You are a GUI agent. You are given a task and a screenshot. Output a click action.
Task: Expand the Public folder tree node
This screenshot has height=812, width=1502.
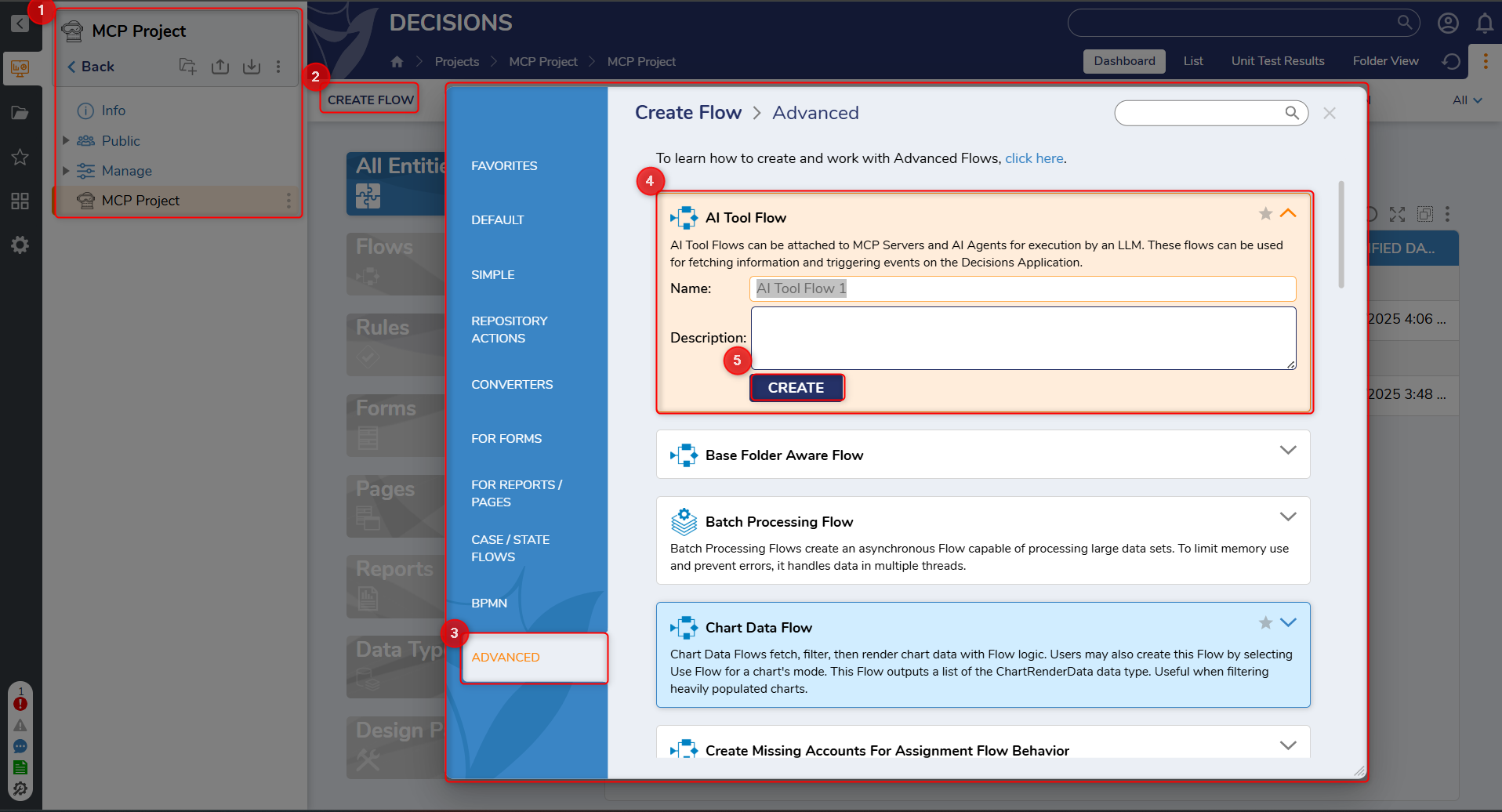[66, 140]
